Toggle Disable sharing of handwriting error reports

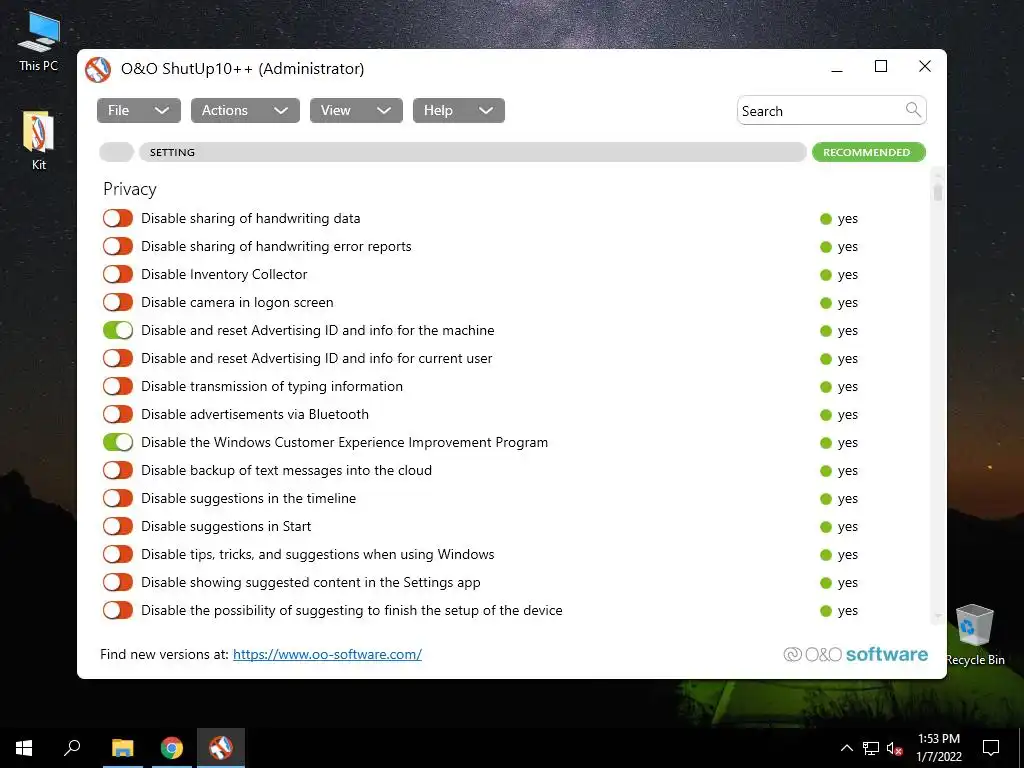[118, 246]
